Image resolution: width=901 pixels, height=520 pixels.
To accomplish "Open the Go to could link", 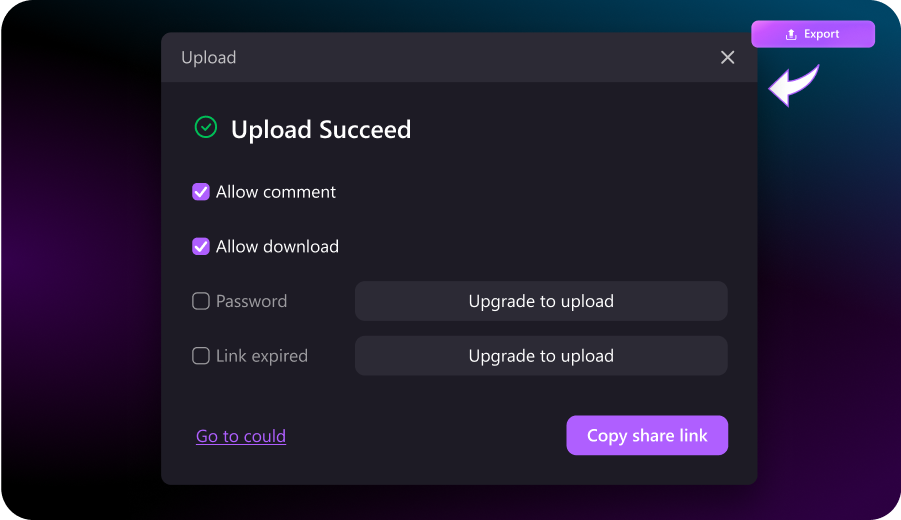I will pos(241,436).
